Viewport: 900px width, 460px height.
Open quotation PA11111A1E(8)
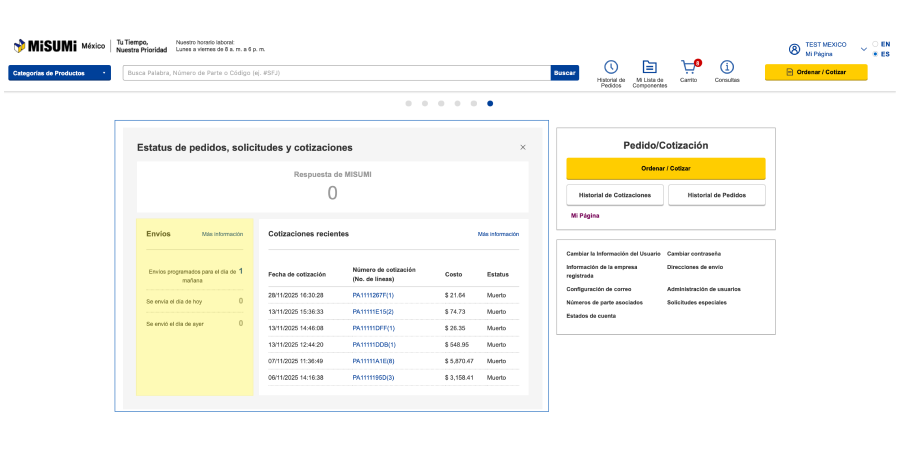pos(374,361)
